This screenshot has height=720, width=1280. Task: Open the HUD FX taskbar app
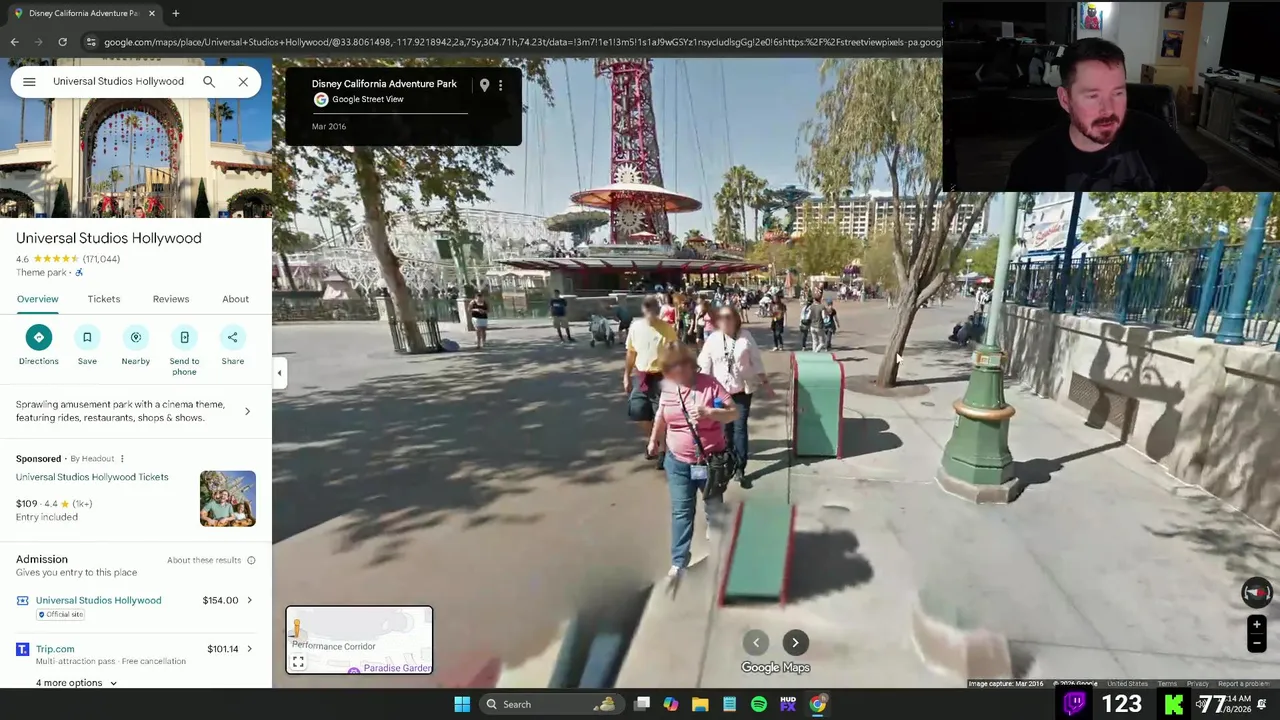coord(788,704)
